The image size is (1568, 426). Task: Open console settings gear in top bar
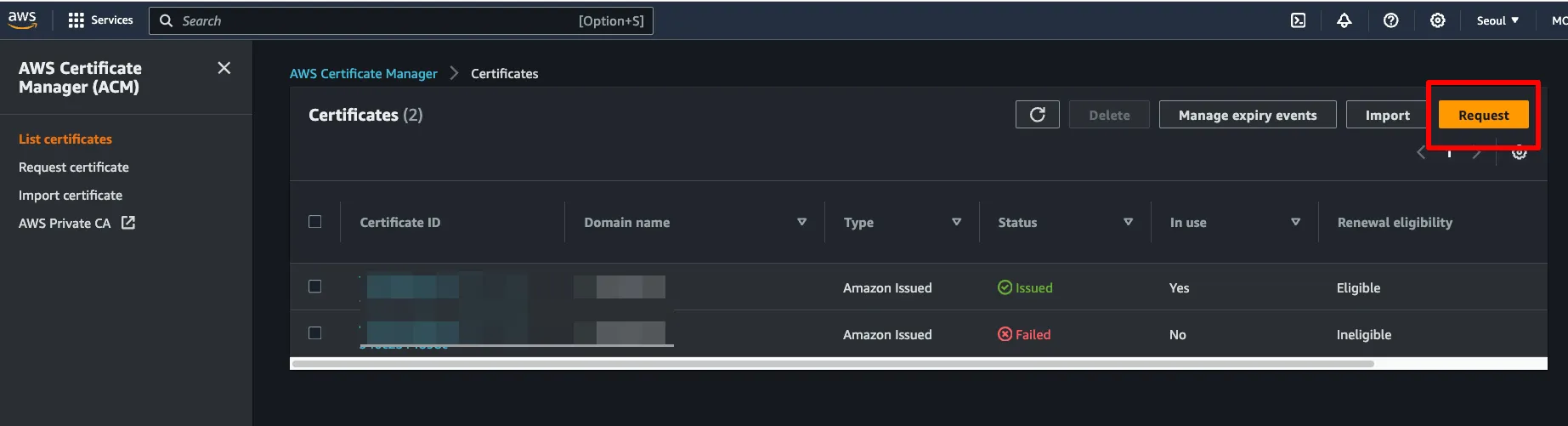(1437, 20)
